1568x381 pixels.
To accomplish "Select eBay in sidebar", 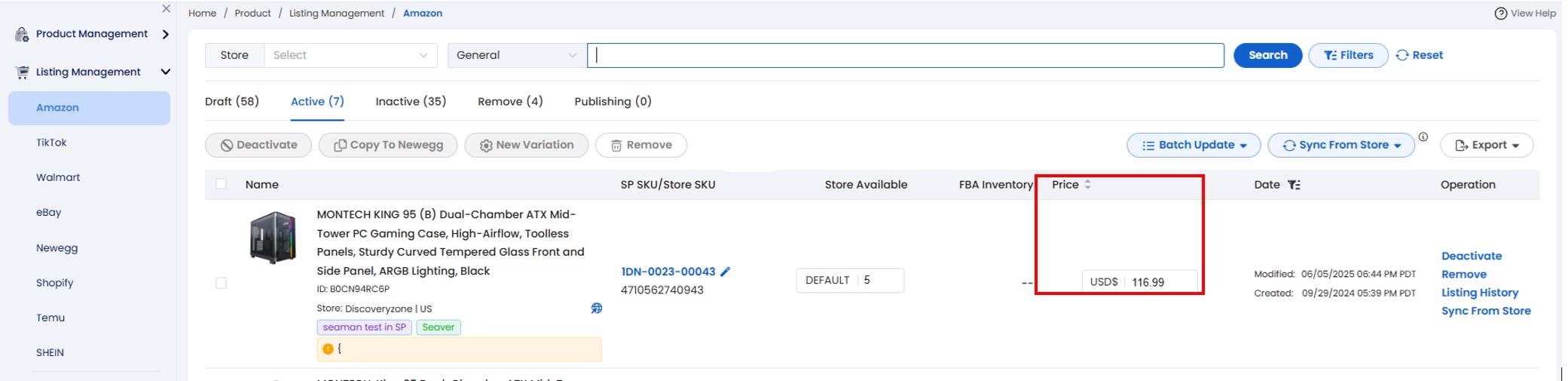I will click(x=49, y=213).
